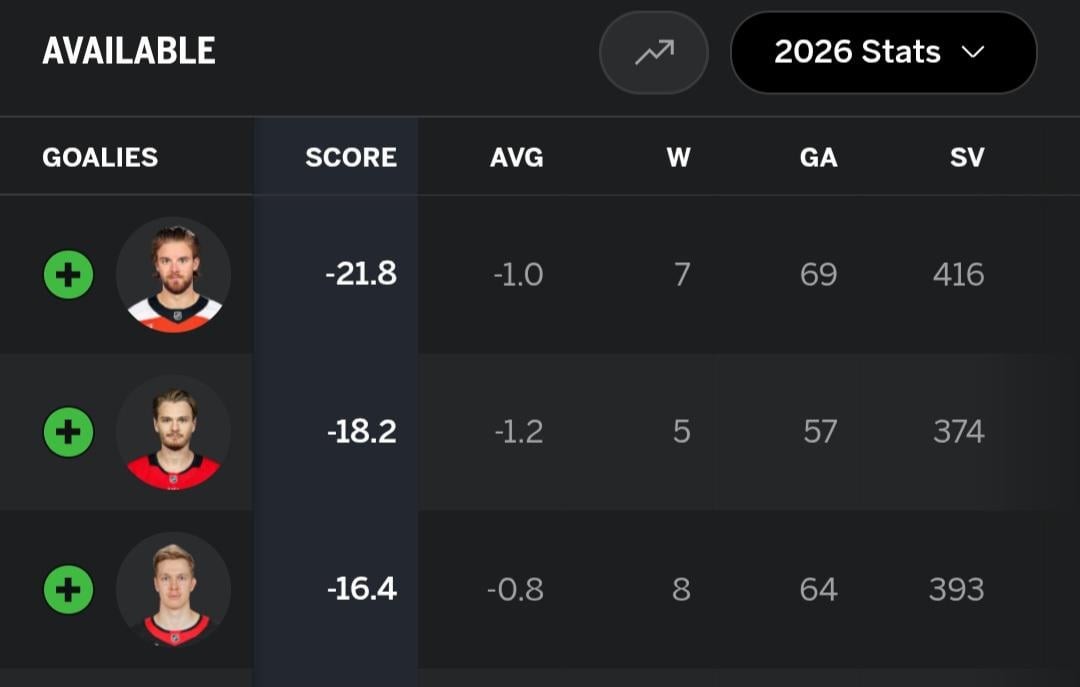The height and width of the screenshot is (687, 1080).
Task: Sort by SV saves column header
Action: [x=967, y=157]
